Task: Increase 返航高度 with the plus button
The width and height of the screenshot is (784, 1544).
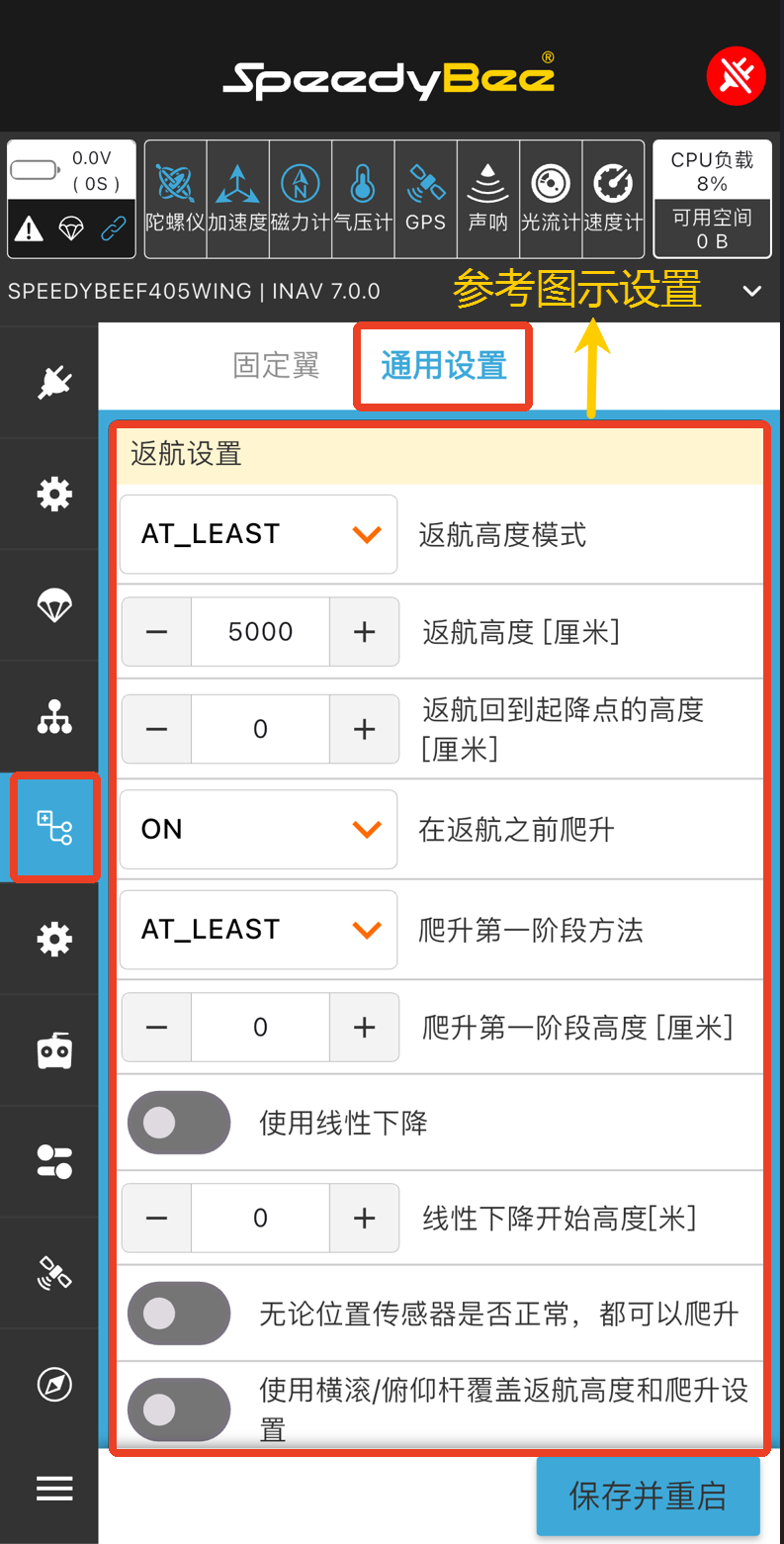Action: coord(364,632)
